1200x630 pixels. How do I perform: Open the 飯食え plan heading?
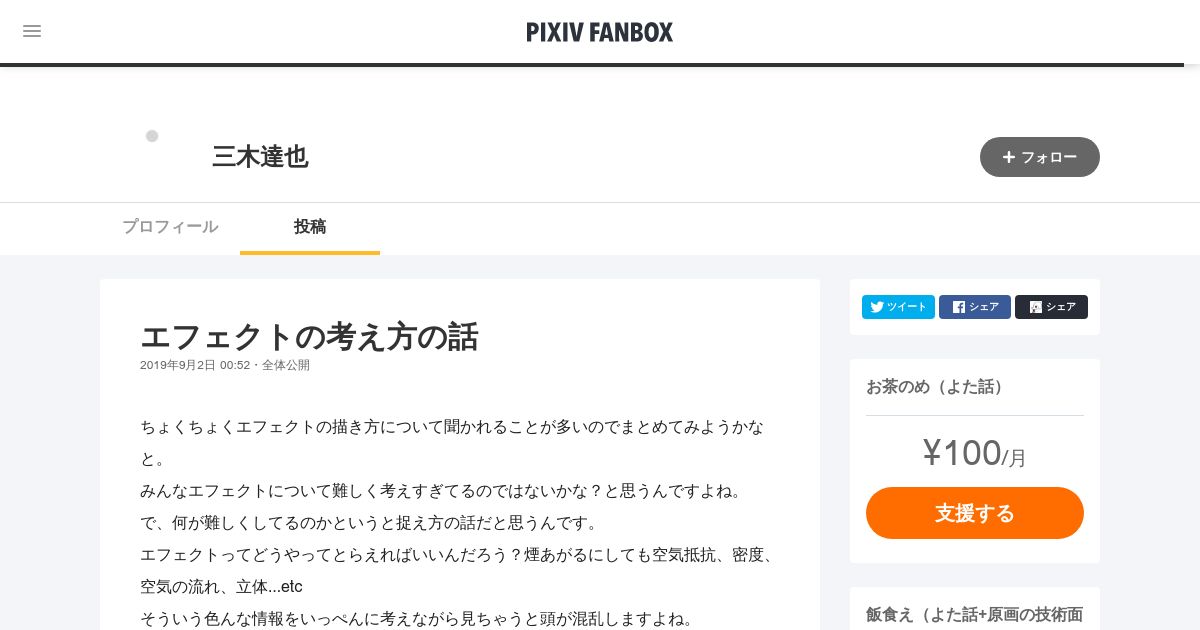975,615
